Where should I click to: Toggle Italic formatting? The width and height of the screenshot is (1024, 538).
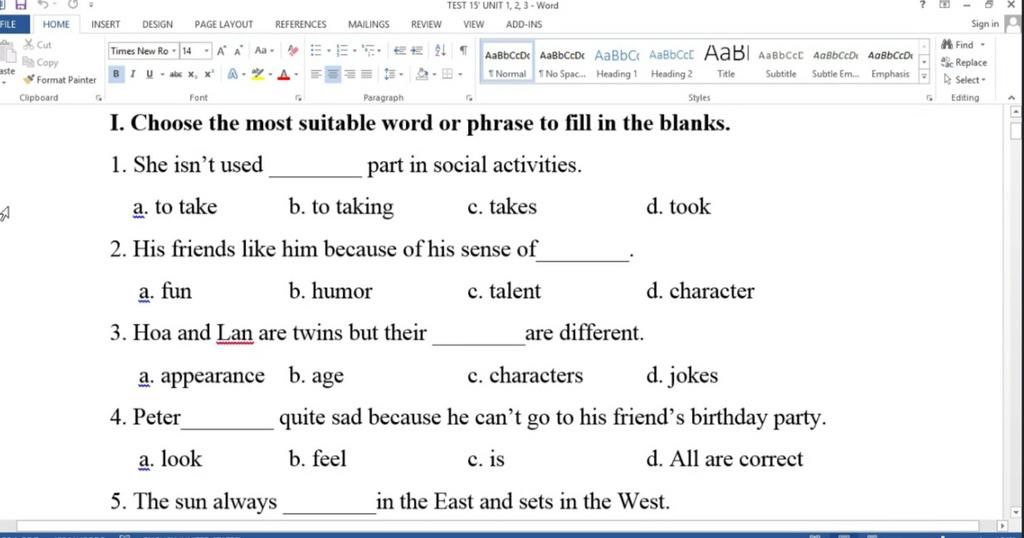click(x=133, y=74)
